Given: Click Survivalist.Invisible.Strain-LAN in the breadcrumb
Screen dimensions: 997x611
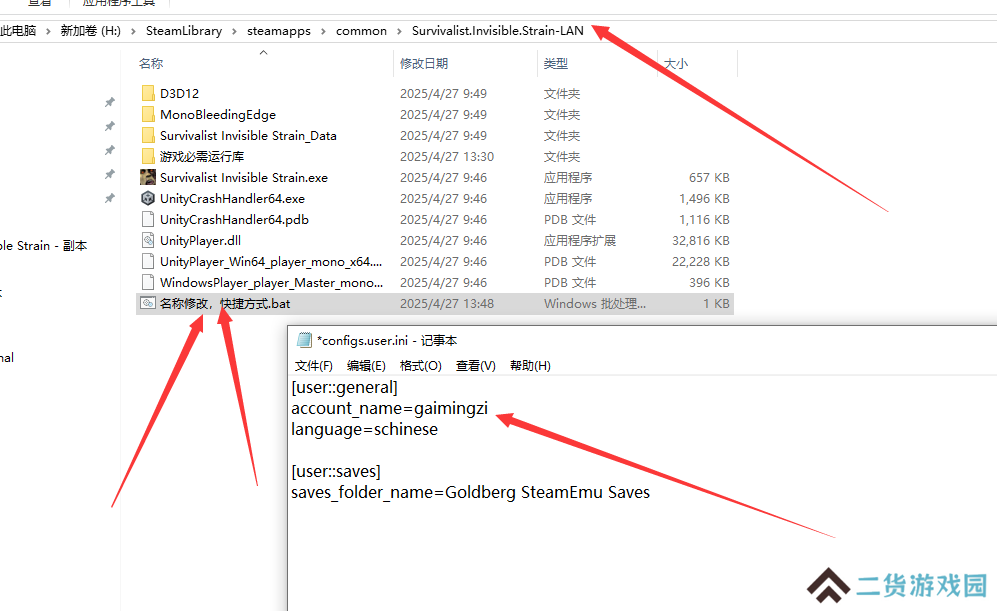Looking at the screenshot, I should (x=498, y=31).
